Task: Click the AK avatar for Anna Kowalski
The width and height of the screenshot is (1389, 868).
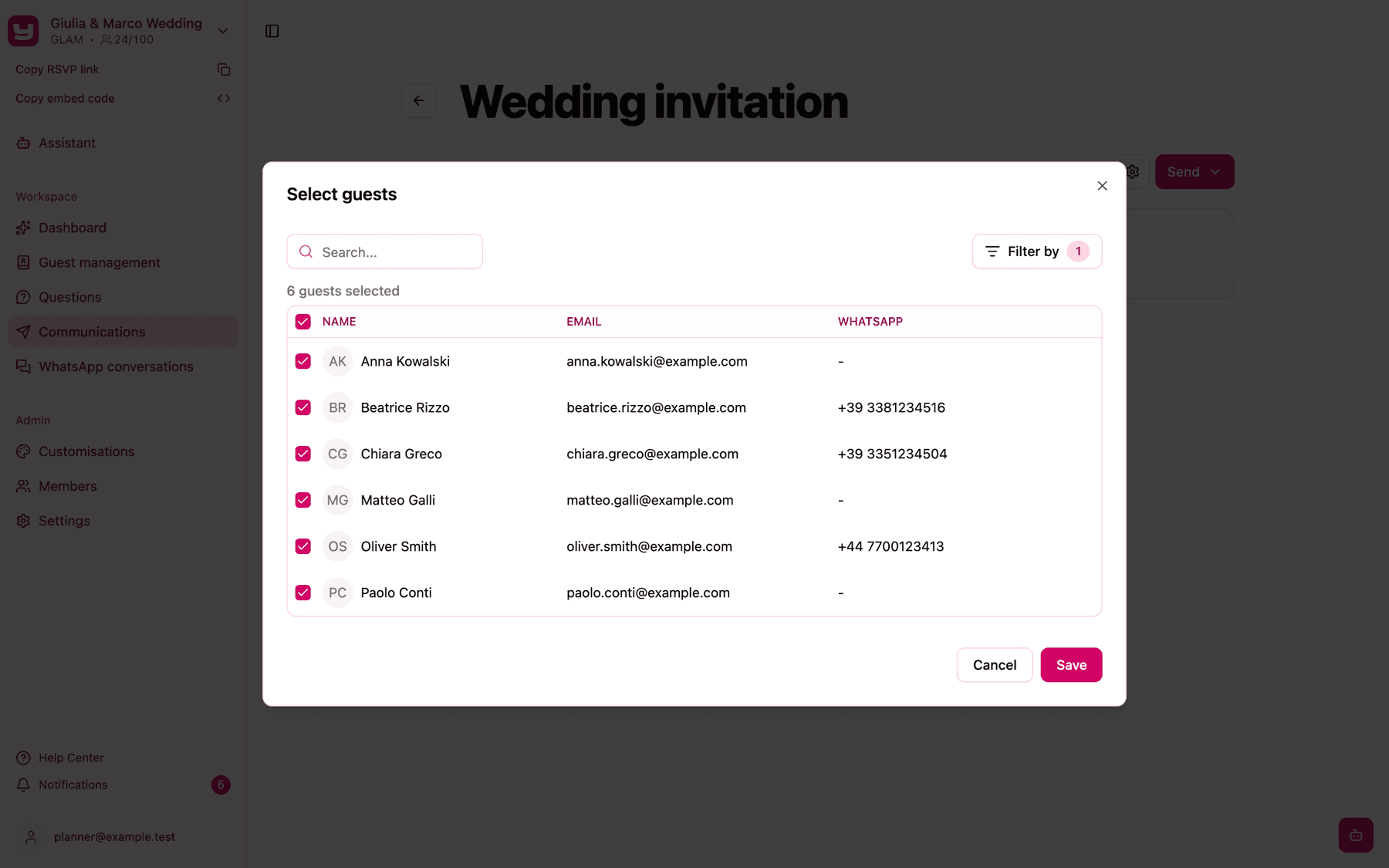Action: [x=337, y=361]
